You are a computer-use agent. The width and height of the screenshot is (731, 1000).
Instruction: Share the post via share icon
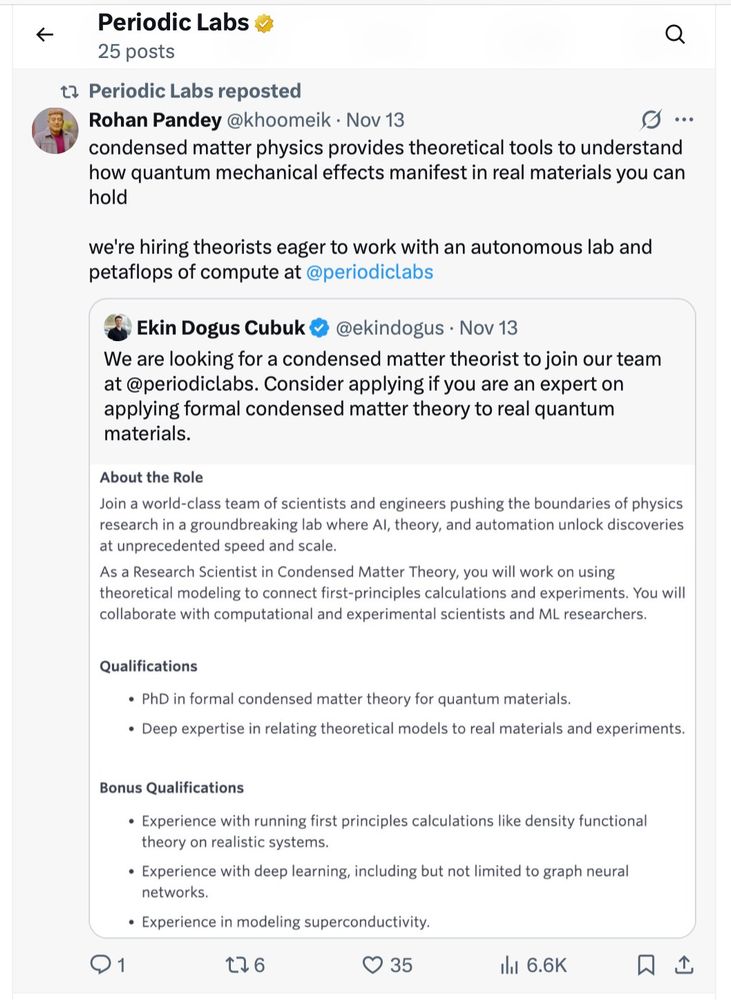(685, 964)
